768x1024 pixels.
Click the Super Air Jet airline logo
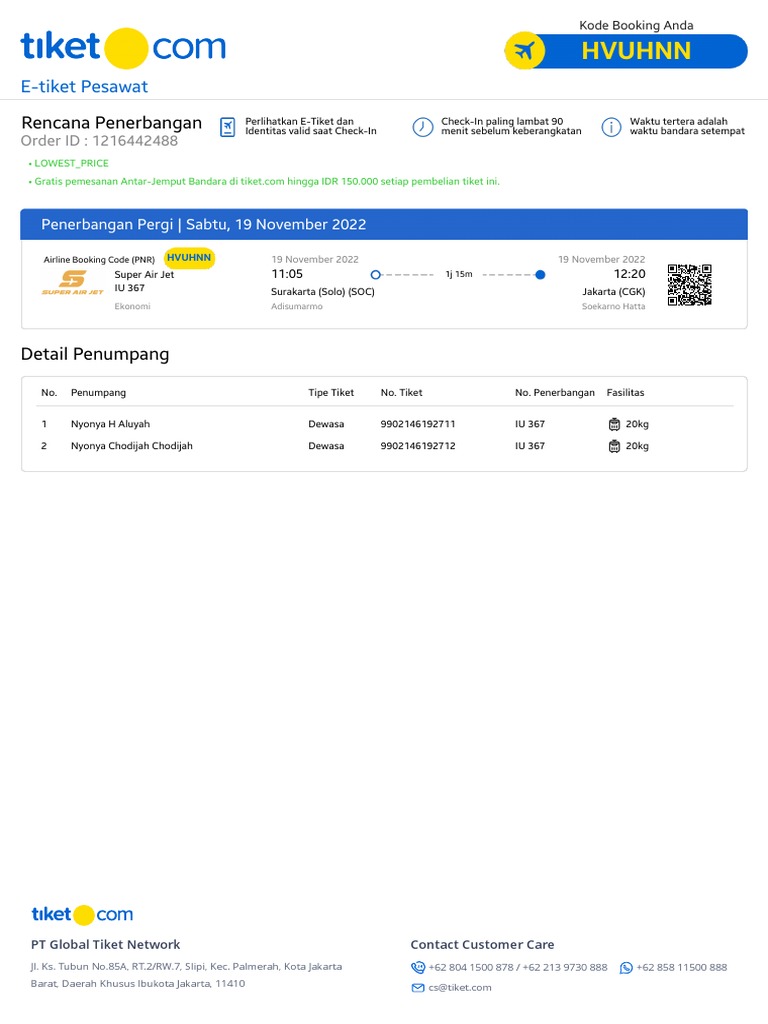tap(72, 283)
